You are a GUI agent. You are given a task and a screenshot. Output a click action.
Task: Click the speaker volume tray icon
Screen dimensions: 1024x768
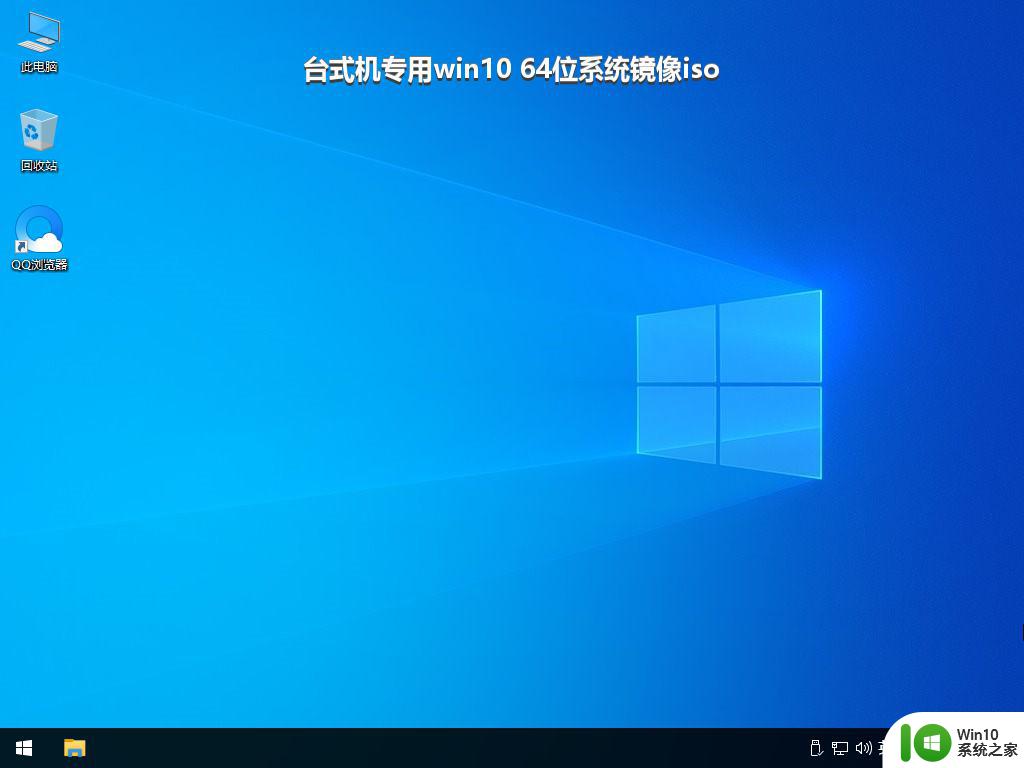tap(862, 748)
